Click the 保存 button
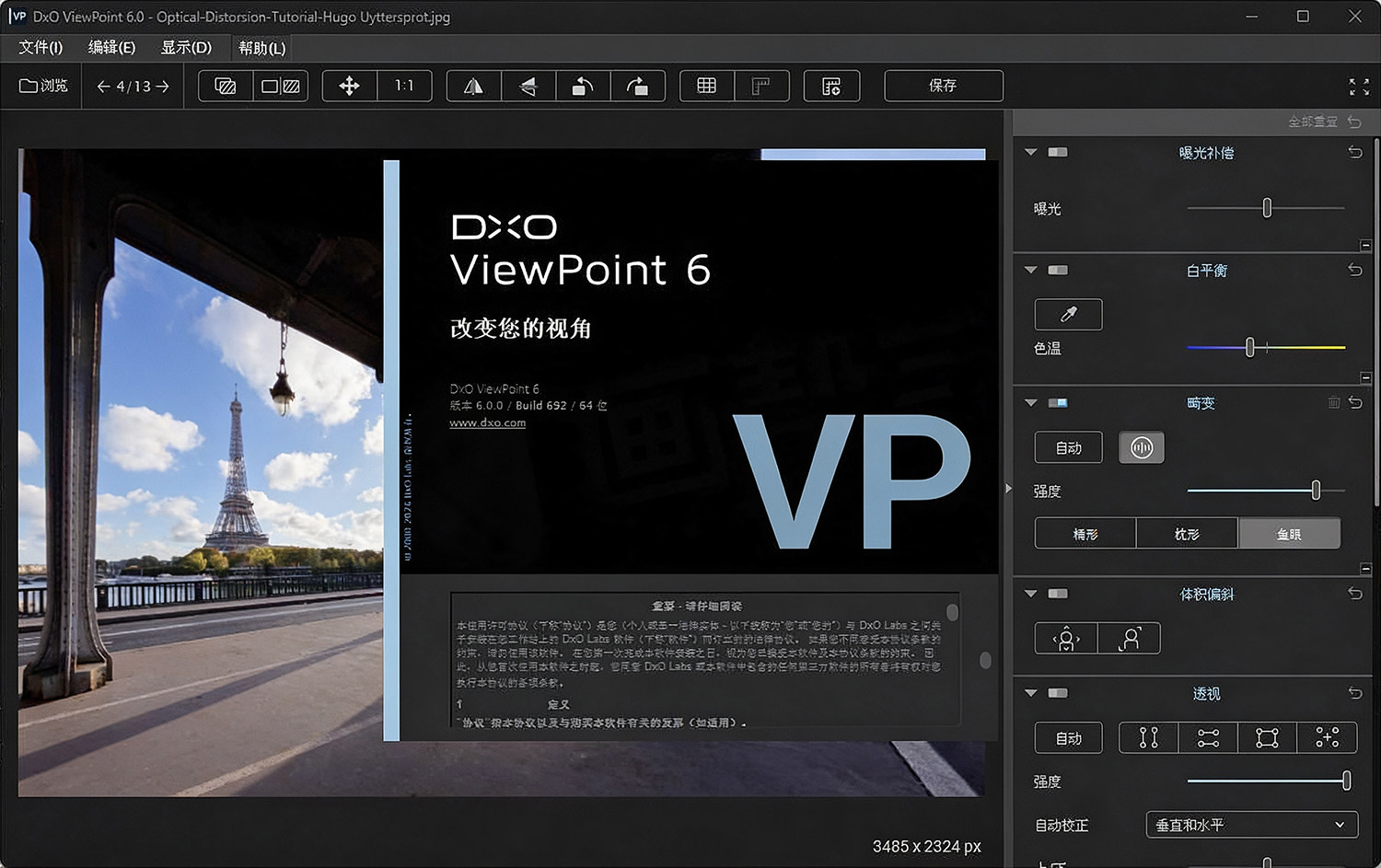This screenshot has height=868, width=1381. pos(944,86)
